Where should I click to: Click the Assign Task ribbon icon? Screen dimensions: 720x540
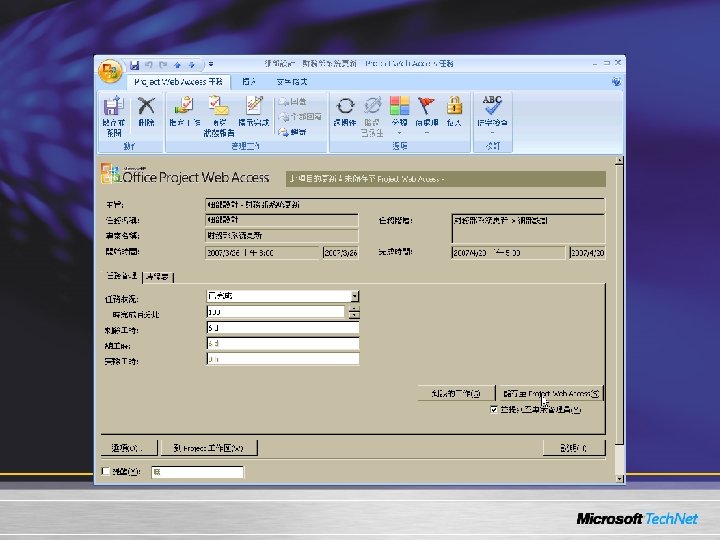(185, 111)
